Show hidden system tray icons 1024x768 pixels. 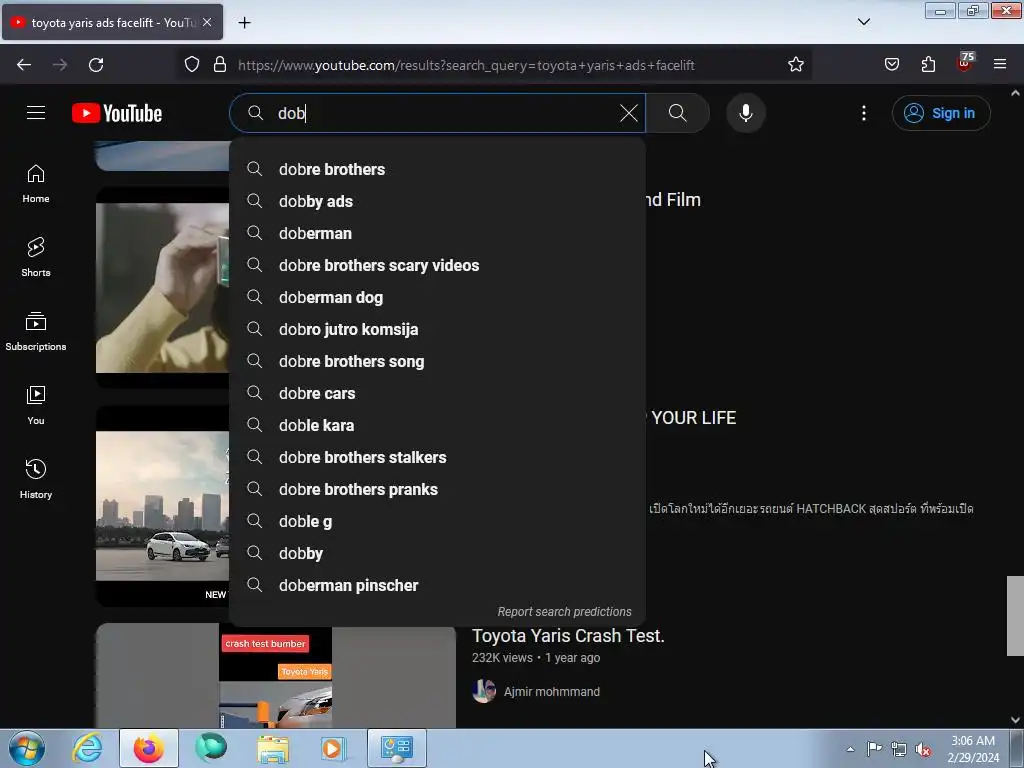coord(850,749)
